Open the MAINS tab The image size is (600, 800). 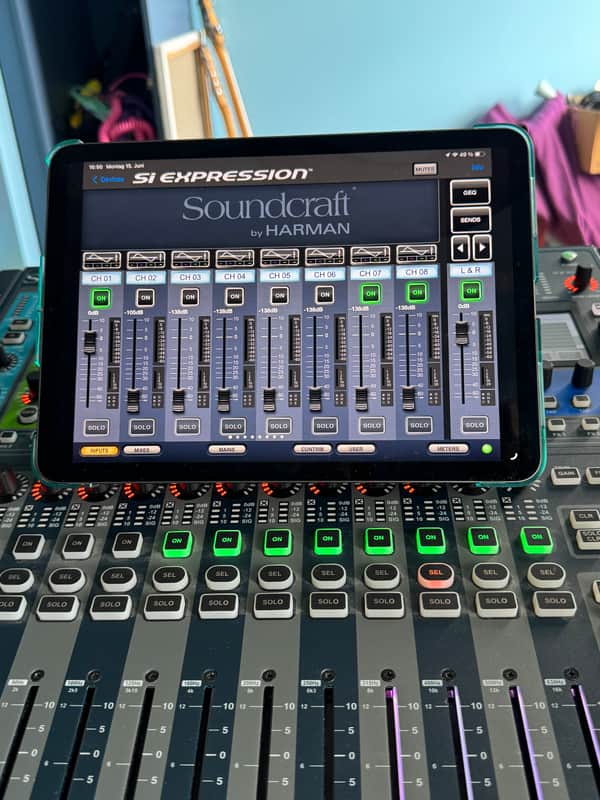(227, 449)
